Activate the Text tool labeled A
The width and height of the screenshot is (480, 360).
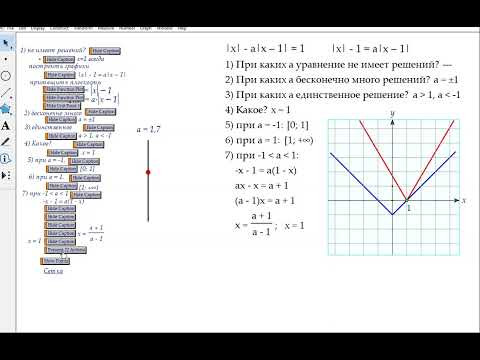coord(6,126)
